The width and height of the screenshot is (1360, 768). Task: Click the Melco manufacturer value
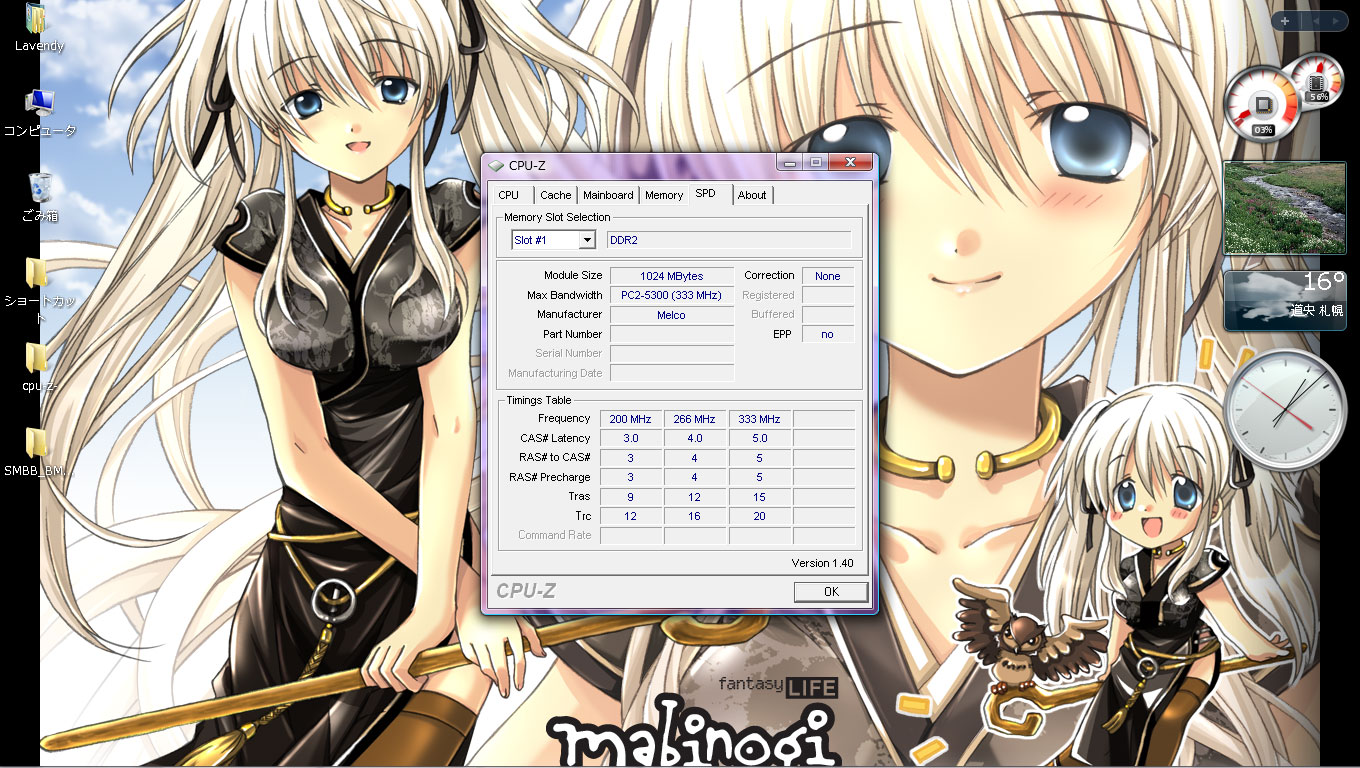click(672, 315)
